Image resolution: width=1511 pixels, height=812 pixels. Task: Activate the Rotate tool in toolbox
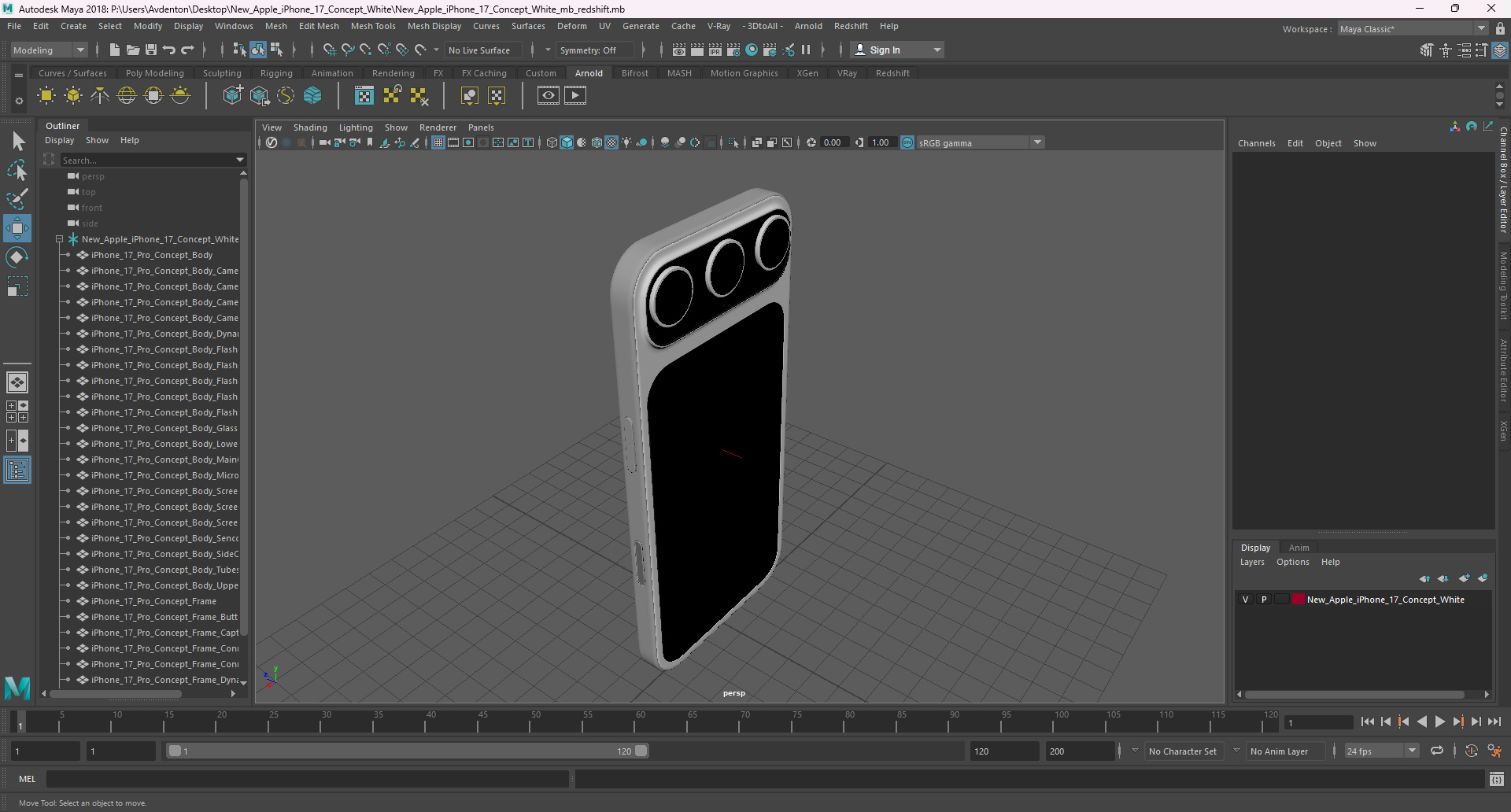[17, 257]
